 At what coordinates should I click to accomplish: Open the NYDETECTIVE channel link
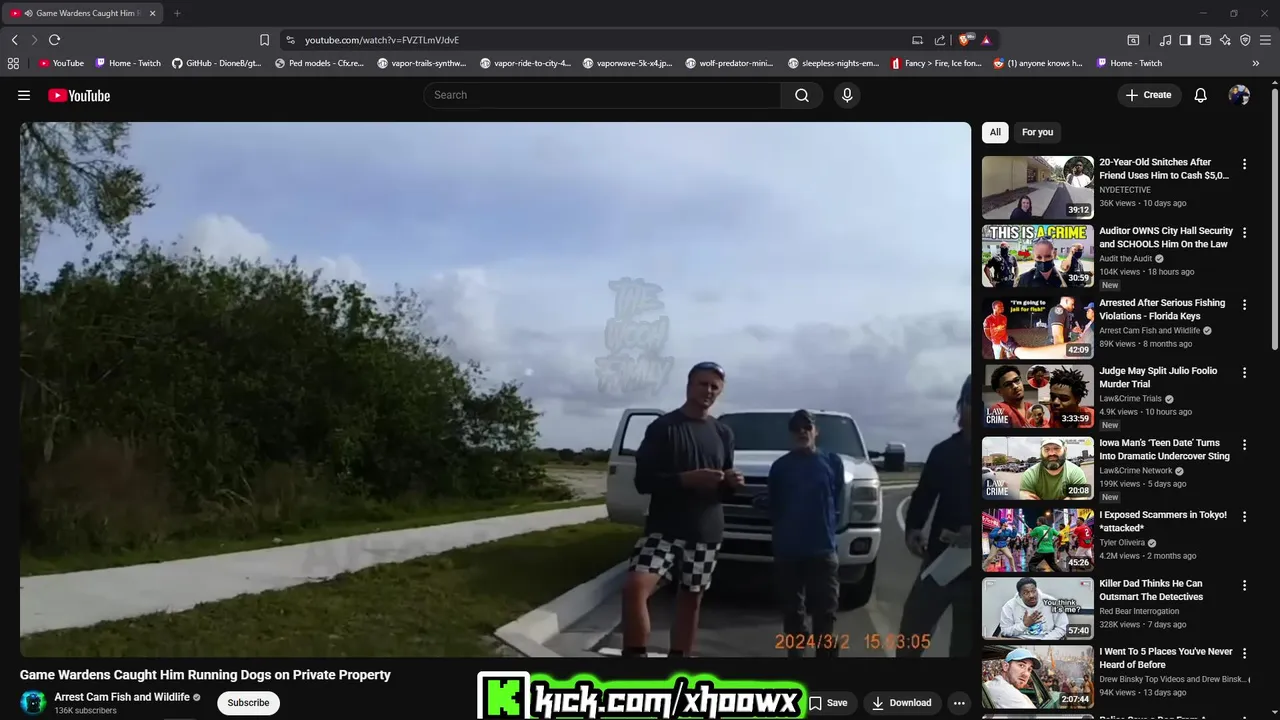pos(1125,190)
